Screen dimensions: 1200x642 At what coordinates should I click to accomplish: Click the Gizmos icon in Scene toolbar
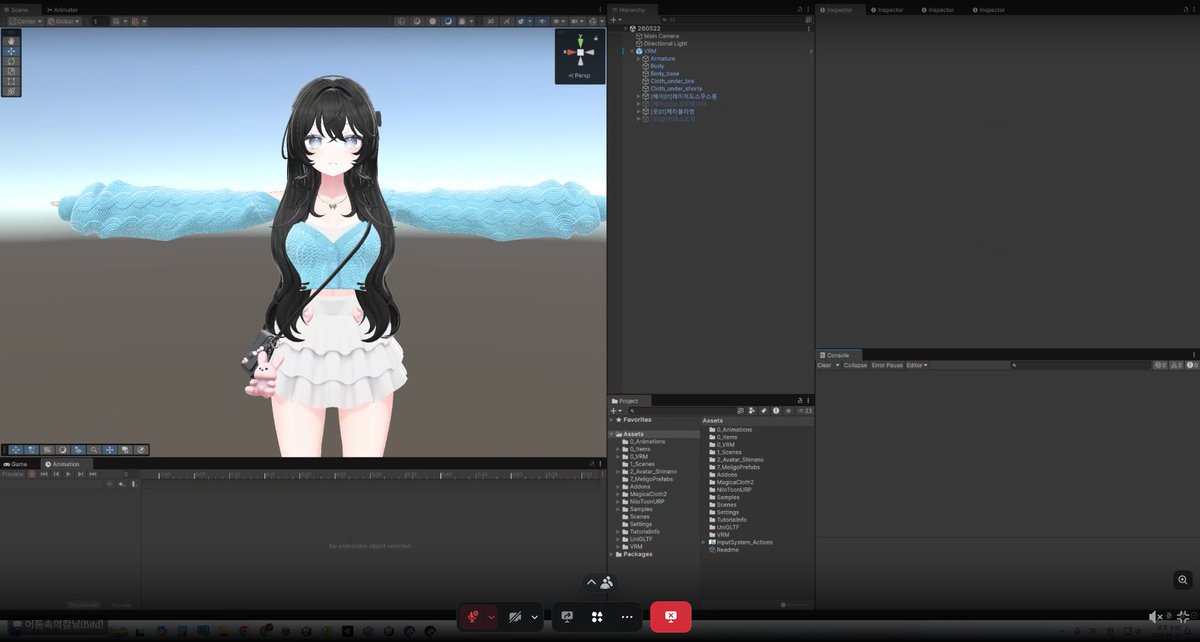click(x=593, y=21)
